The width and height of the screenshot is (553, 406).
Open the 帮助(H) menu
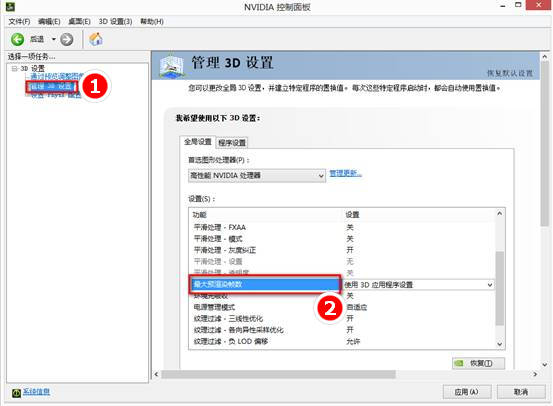click(152, 22)
